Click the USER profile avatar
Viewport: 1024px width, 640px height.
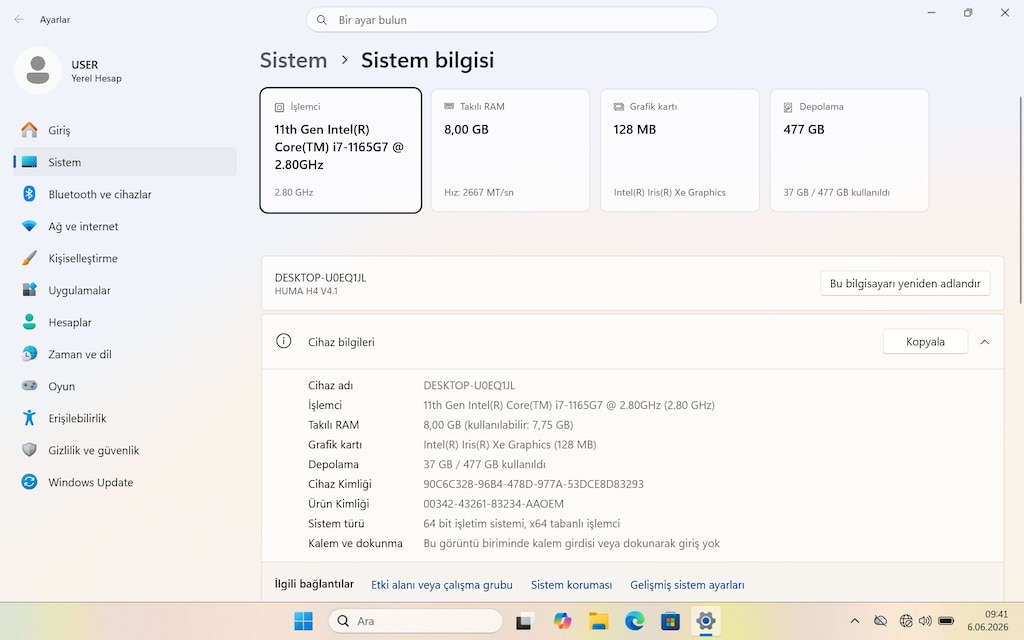tap(38, 70)
